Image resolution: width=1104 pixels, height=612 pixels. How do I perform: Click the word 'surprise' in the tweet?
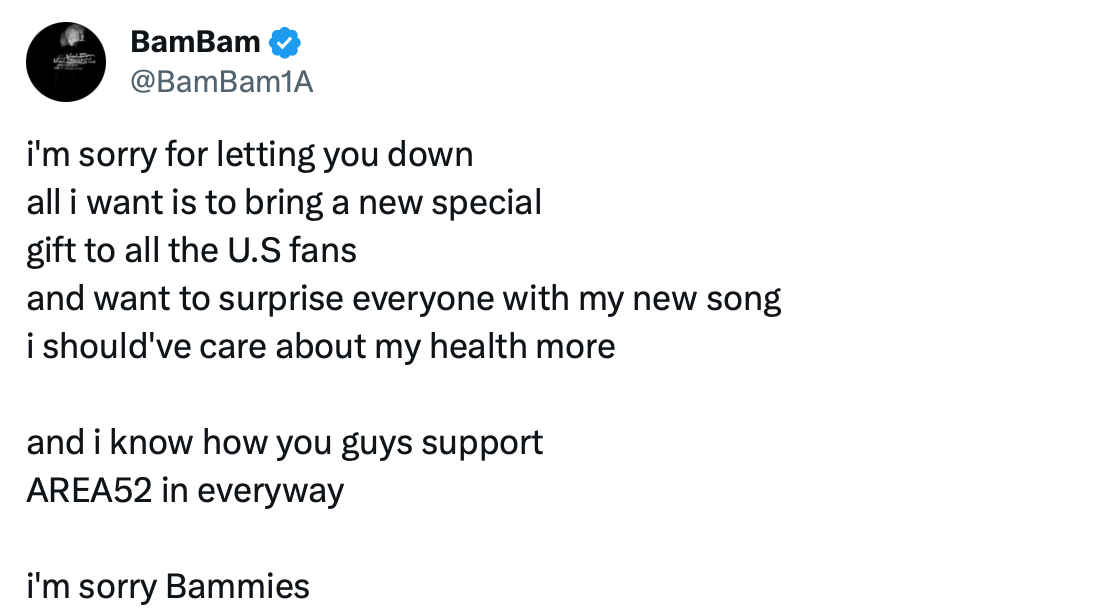[x=281, y=300]
